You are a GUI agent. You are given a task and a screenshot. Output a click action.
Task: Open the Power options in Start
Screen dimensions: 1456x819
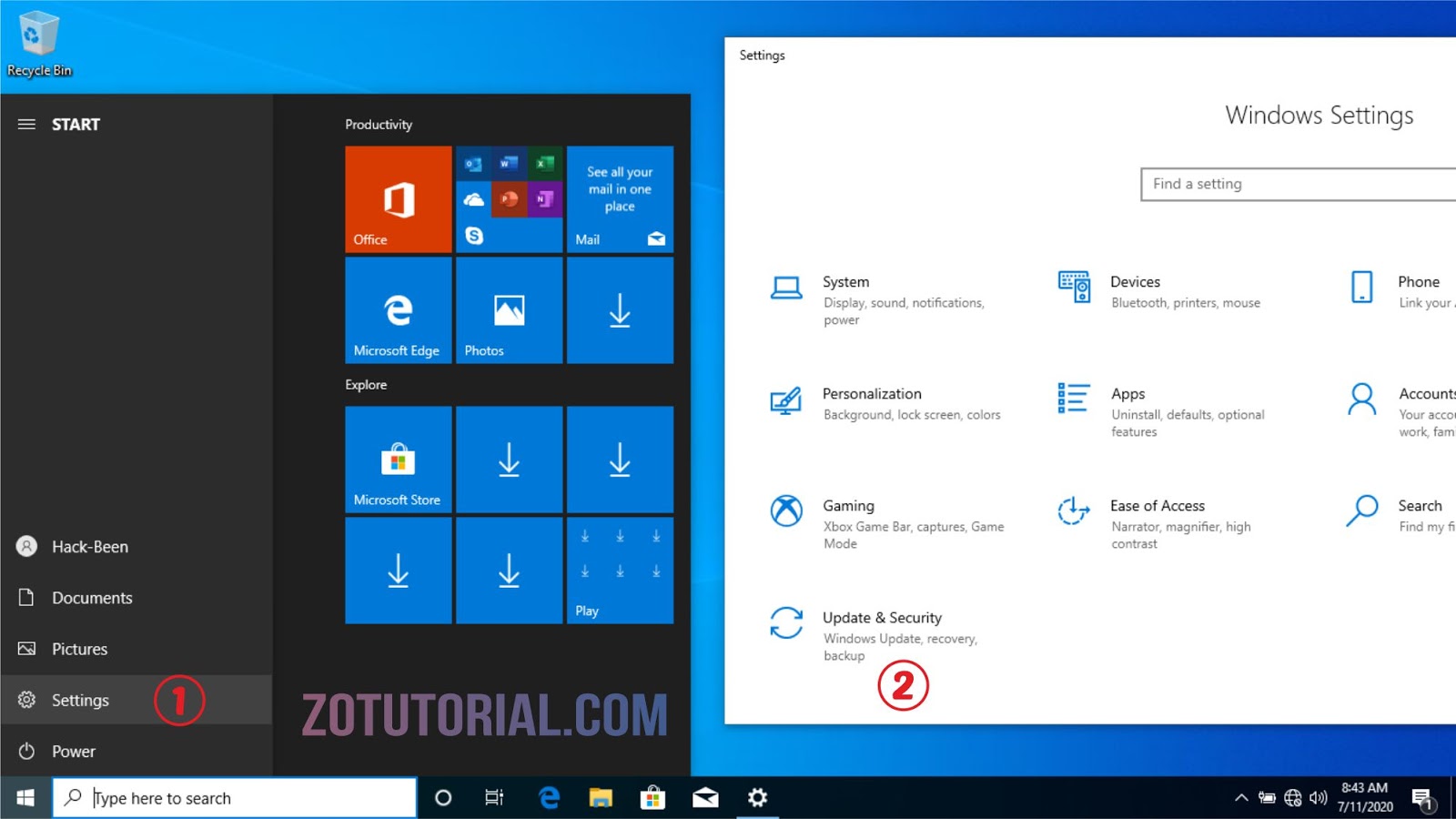[136, 751]
